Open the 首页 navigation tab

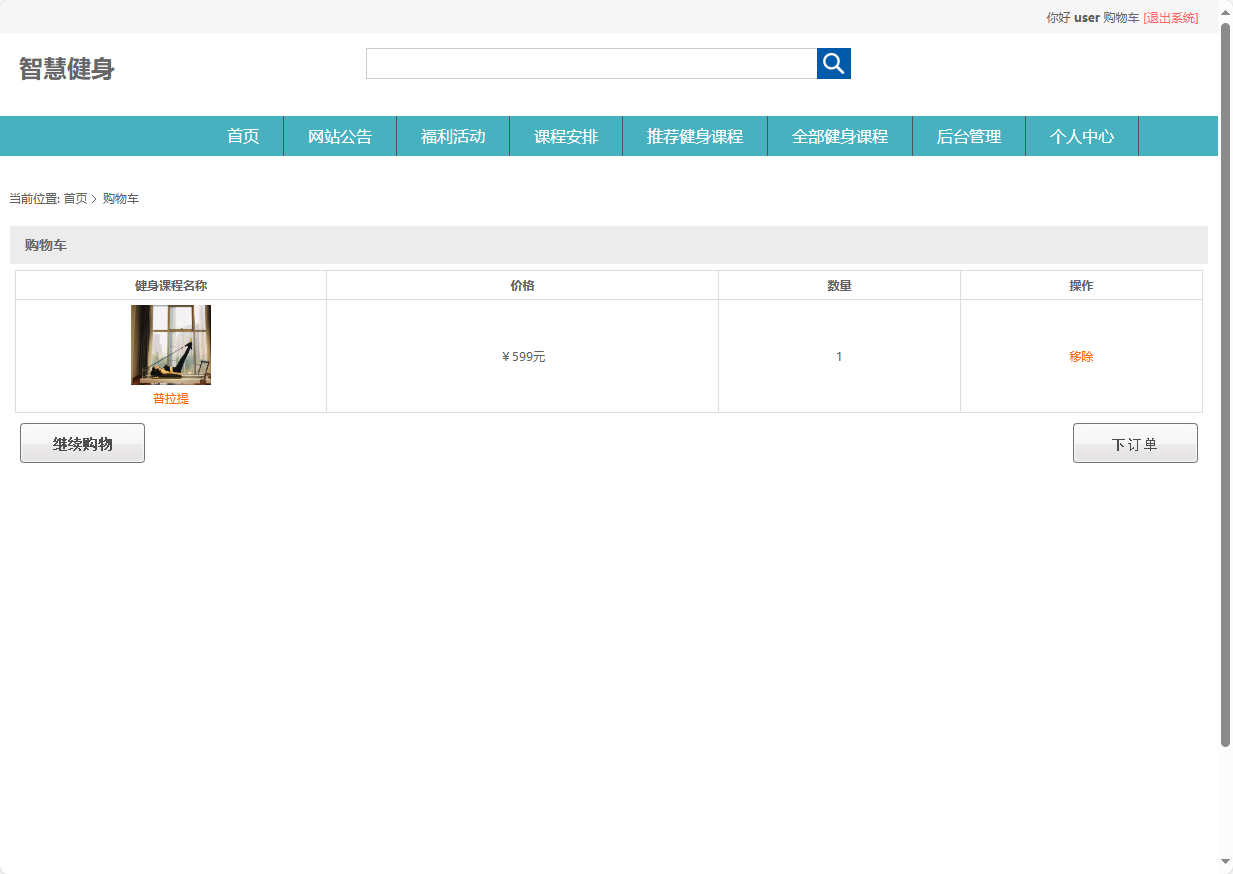click(x=243, y=137)
